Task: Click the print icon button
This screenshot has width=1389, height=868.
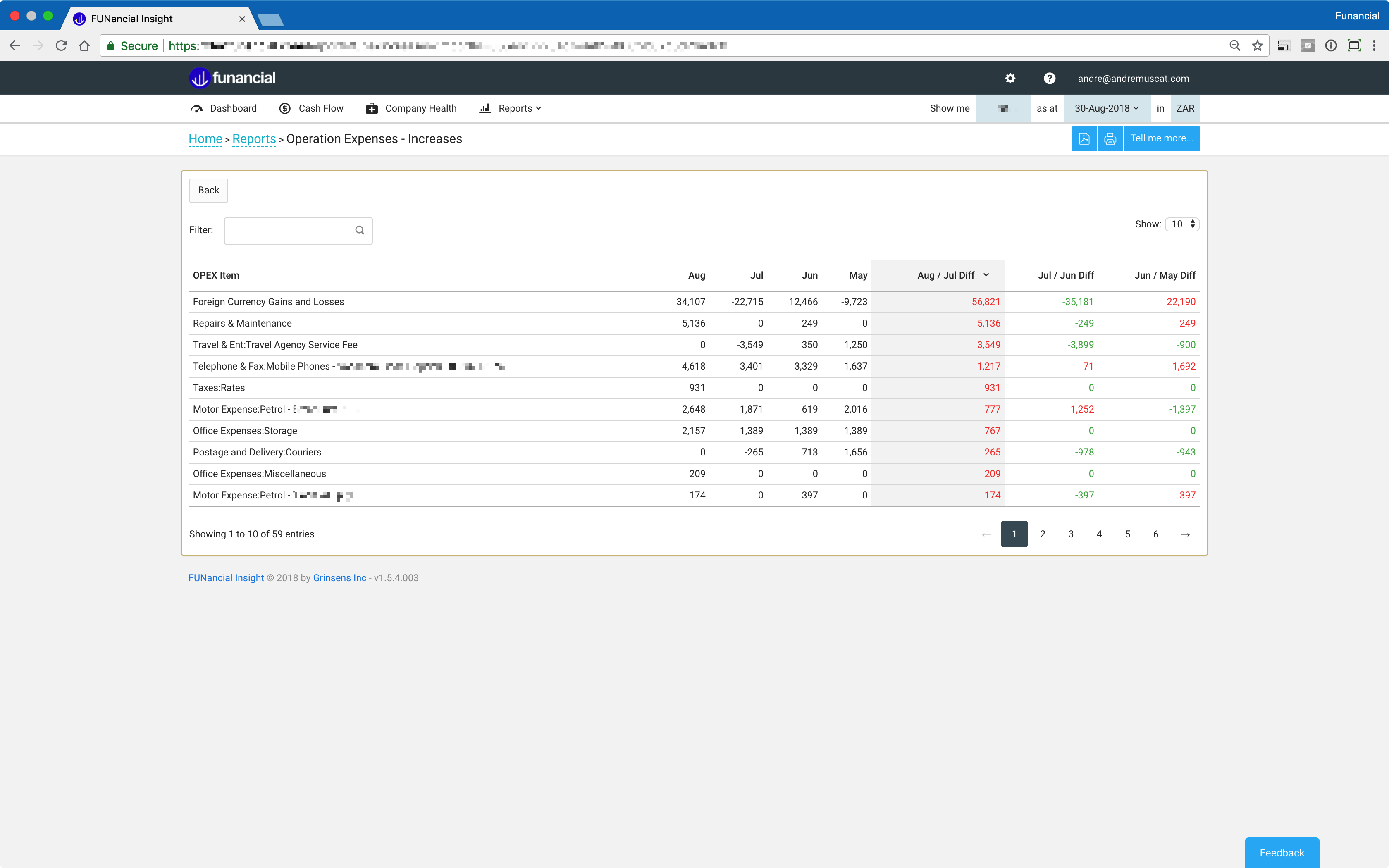Action: tap(1110, 139)
